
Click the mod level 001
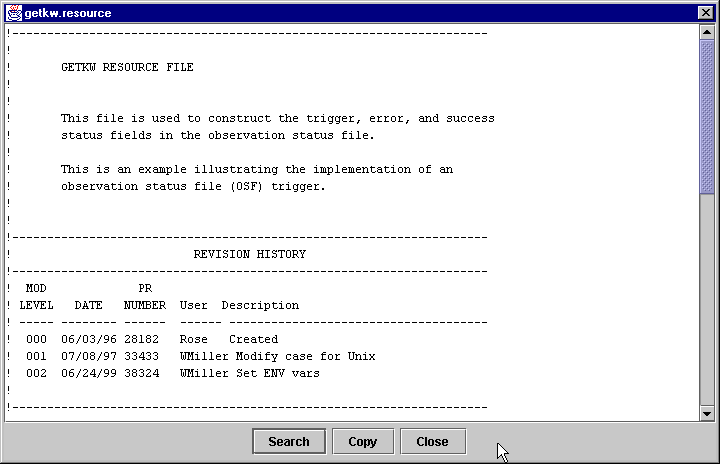[x=36, y=356]
